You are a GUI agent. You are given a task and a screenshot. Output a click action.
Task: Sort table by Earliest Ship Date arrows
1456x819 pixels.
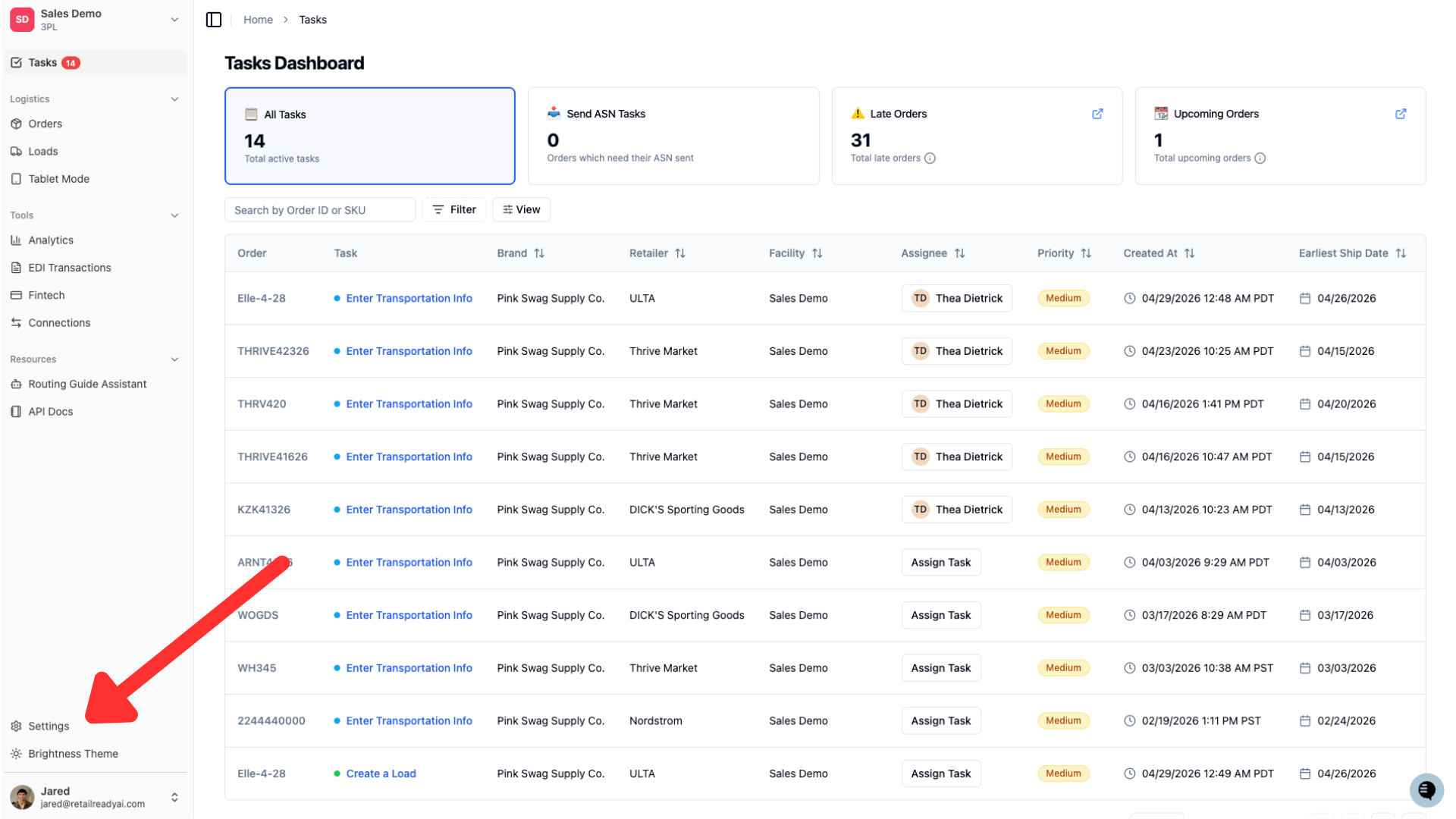[x=1401, y=253]
